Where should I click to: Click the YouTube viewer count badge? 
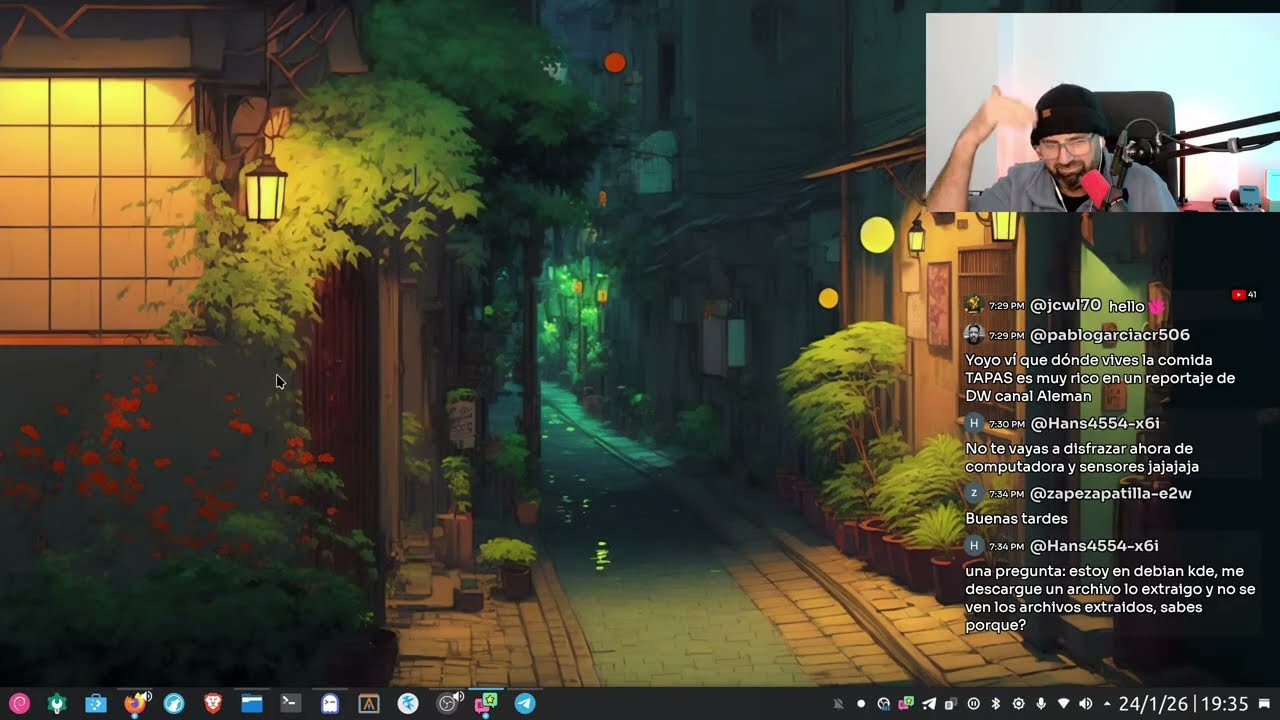click(1244, 295)
